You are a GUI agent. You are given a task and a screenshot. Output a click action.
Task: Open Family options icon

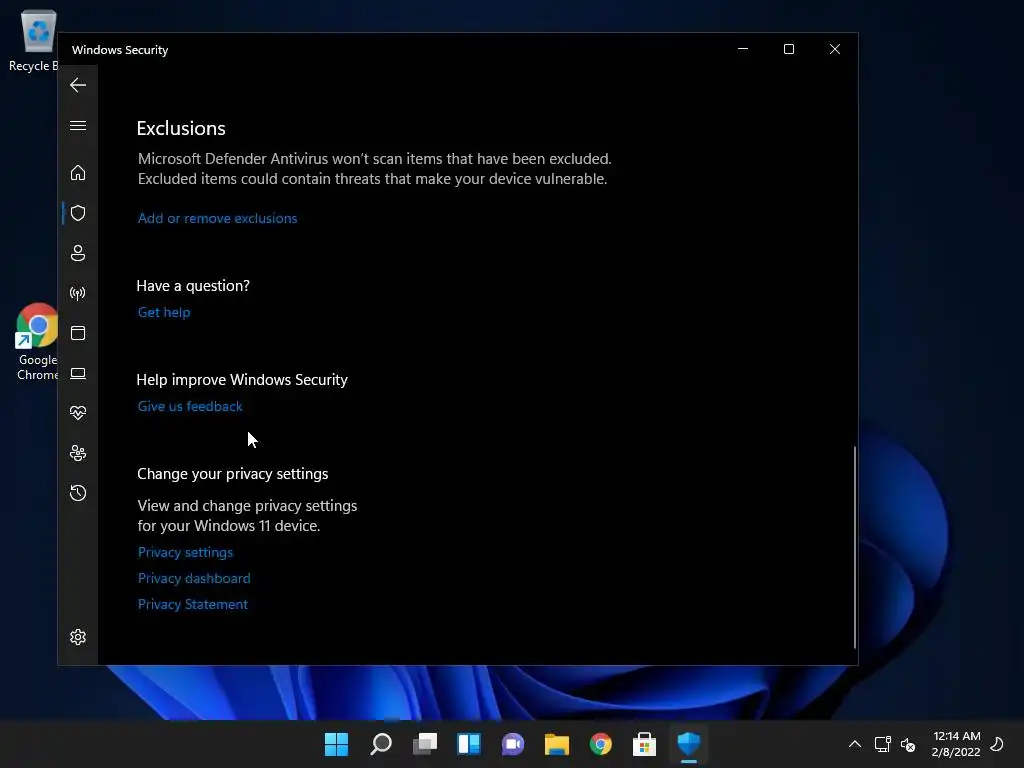(78, 453)
